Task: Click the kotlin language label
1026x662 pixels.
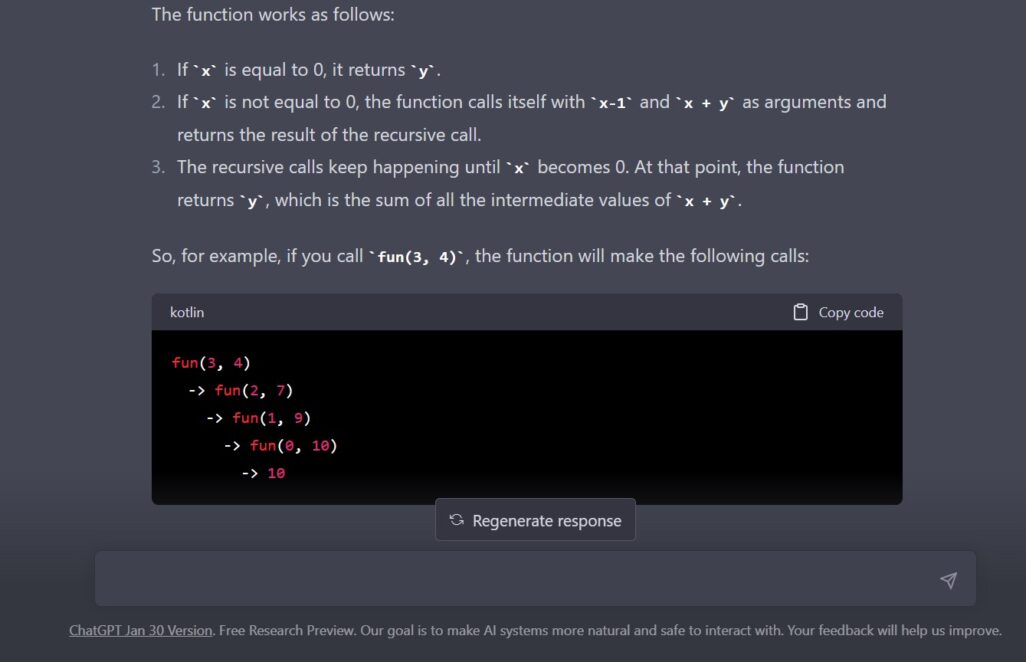Action: [x=187, y=313]
